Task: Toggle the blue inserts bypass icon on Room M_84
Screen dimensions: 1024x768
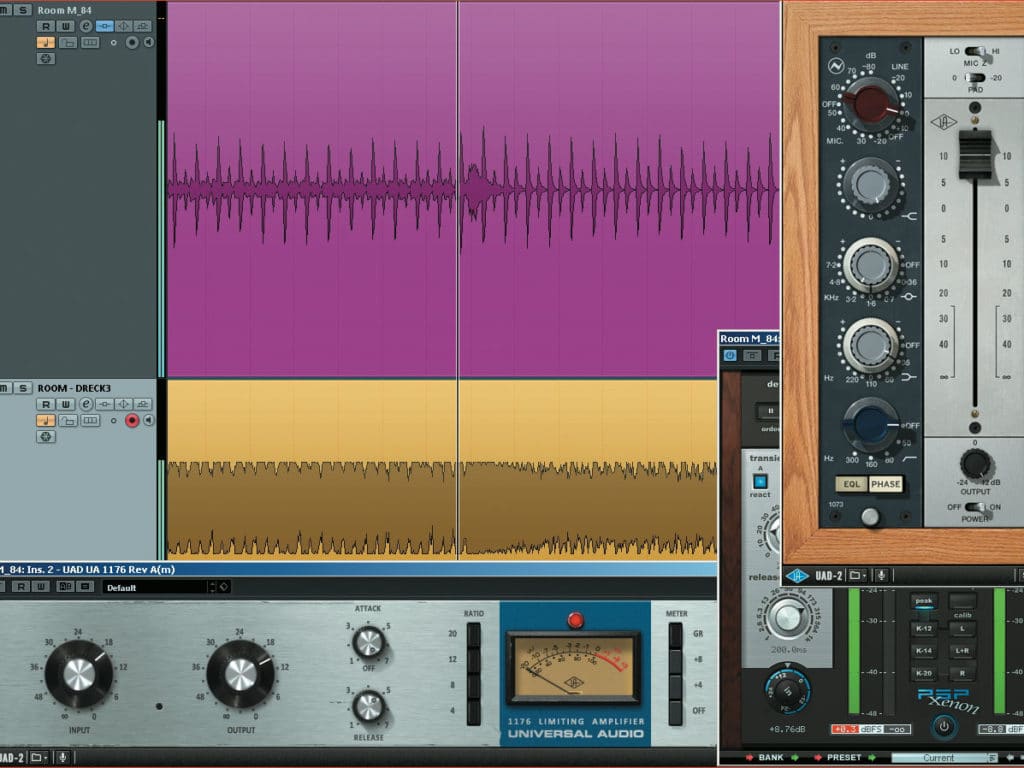Action: coord(104,26)
